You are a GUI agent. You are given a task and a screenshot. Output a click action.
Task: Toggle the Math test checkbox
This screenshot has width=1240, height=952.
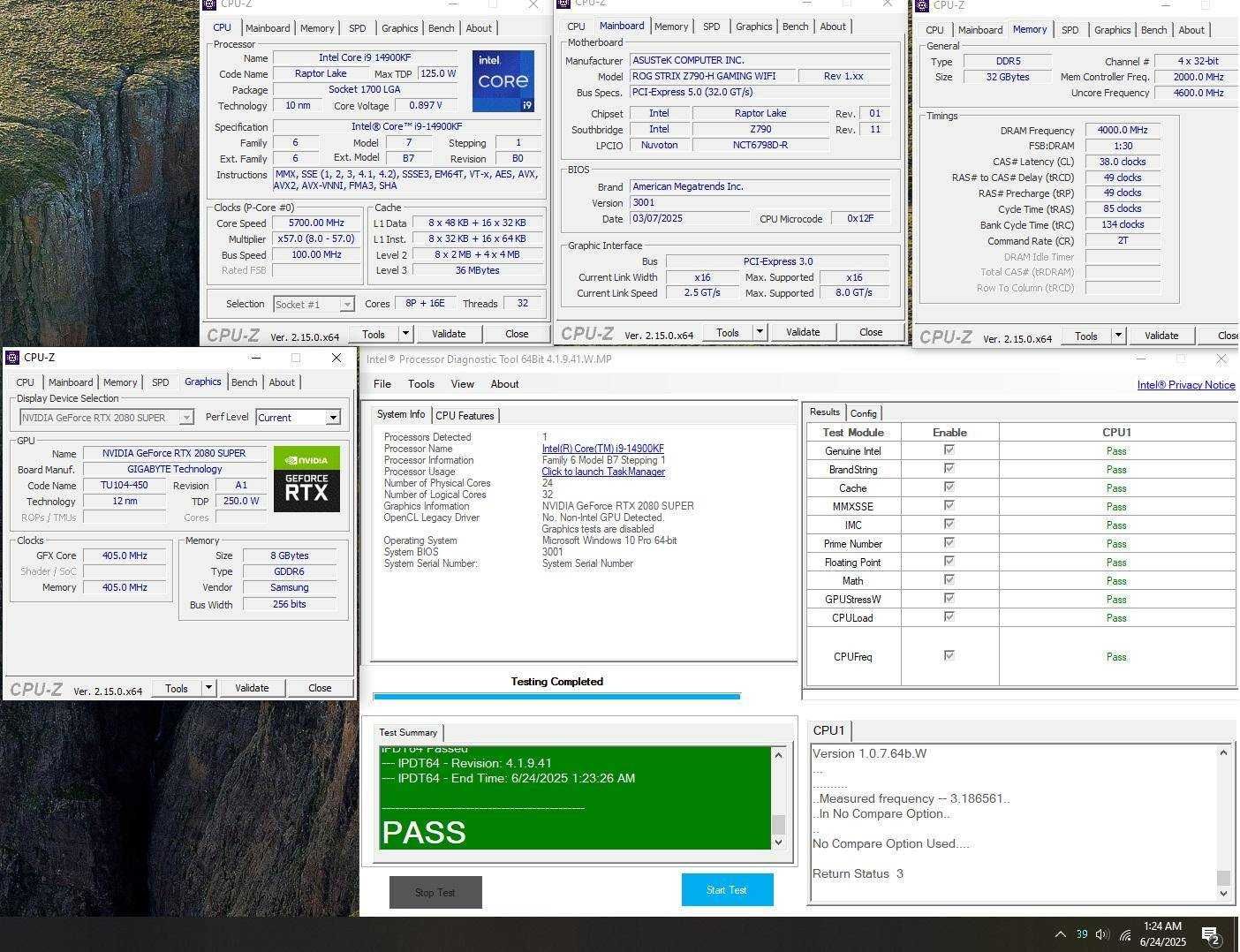(x=949, y=580)
